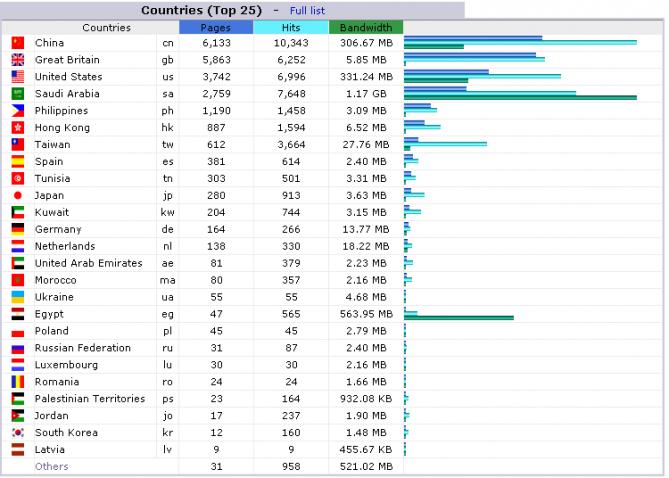
Task: Click the Tunisia flag icon
Action: (17, 179)
